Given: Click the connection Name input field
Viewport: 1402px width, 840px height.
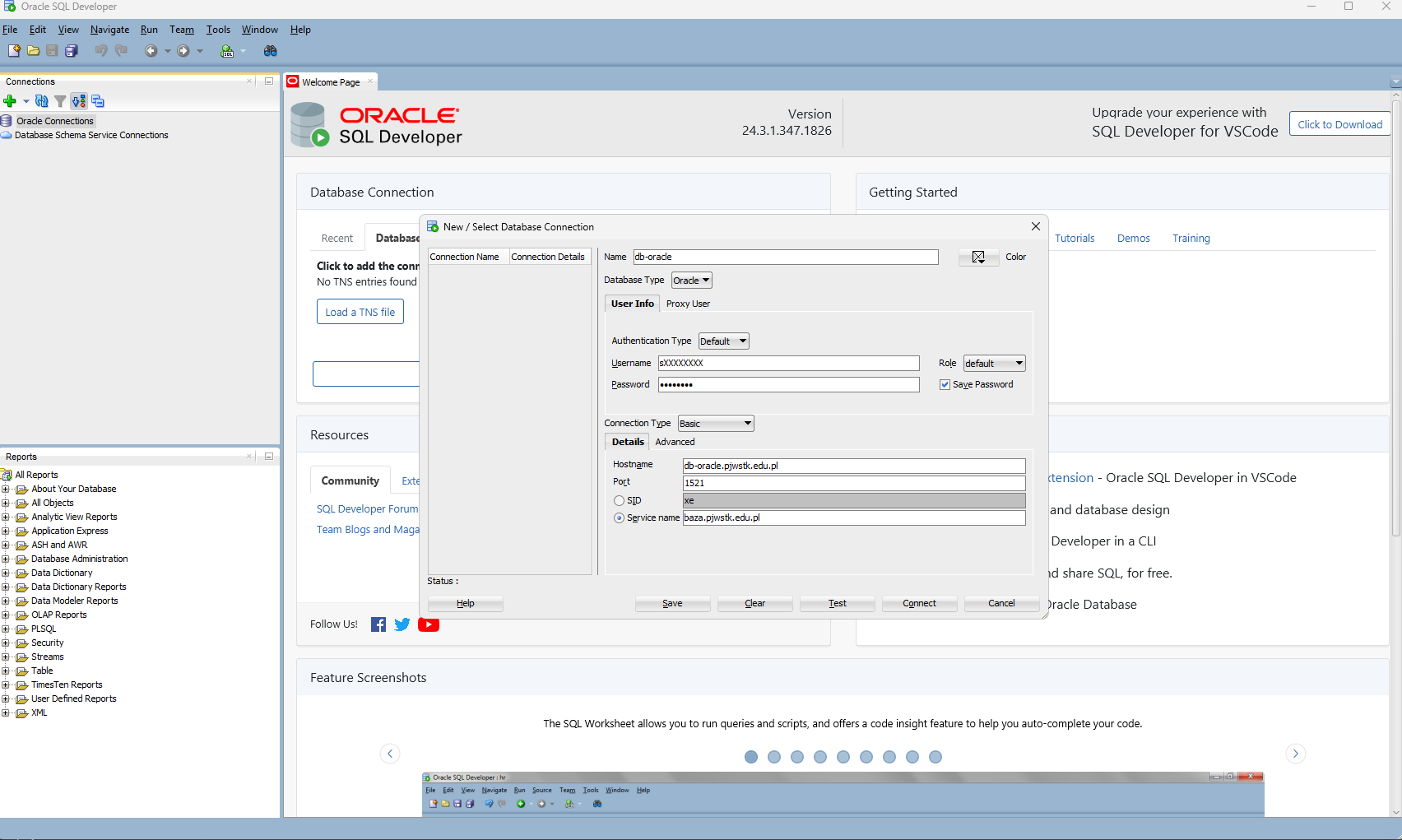Looking at the screenshot, I should click(786, 257).
